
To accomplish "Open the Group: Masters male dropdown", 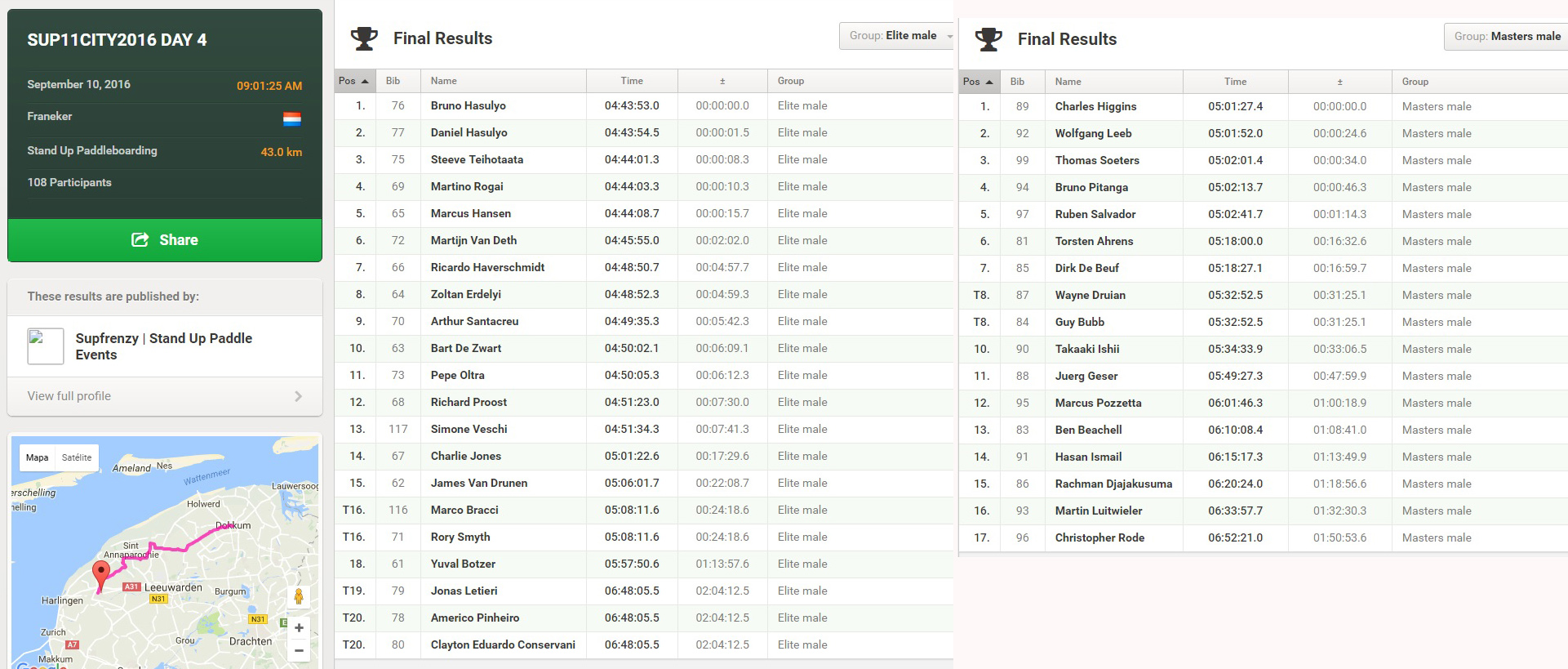I will [x=1506, y=37].
